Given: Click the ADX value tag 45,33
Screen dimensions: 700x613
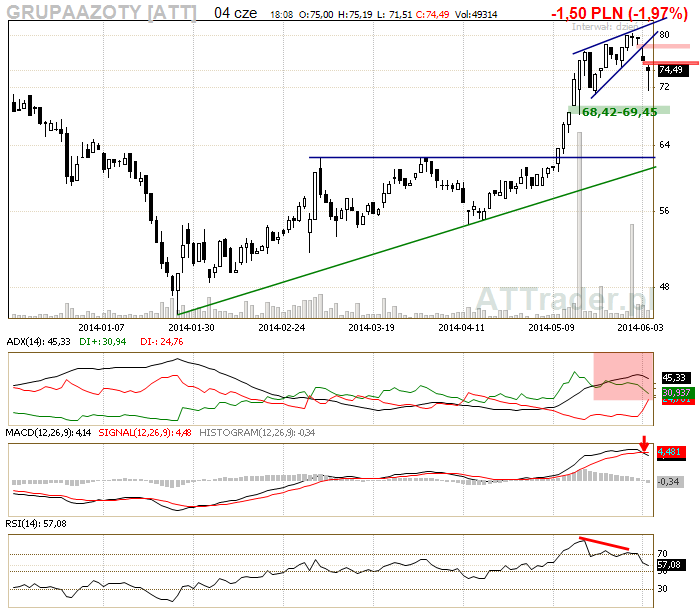Looking at the screenshot, I should 675,378.
